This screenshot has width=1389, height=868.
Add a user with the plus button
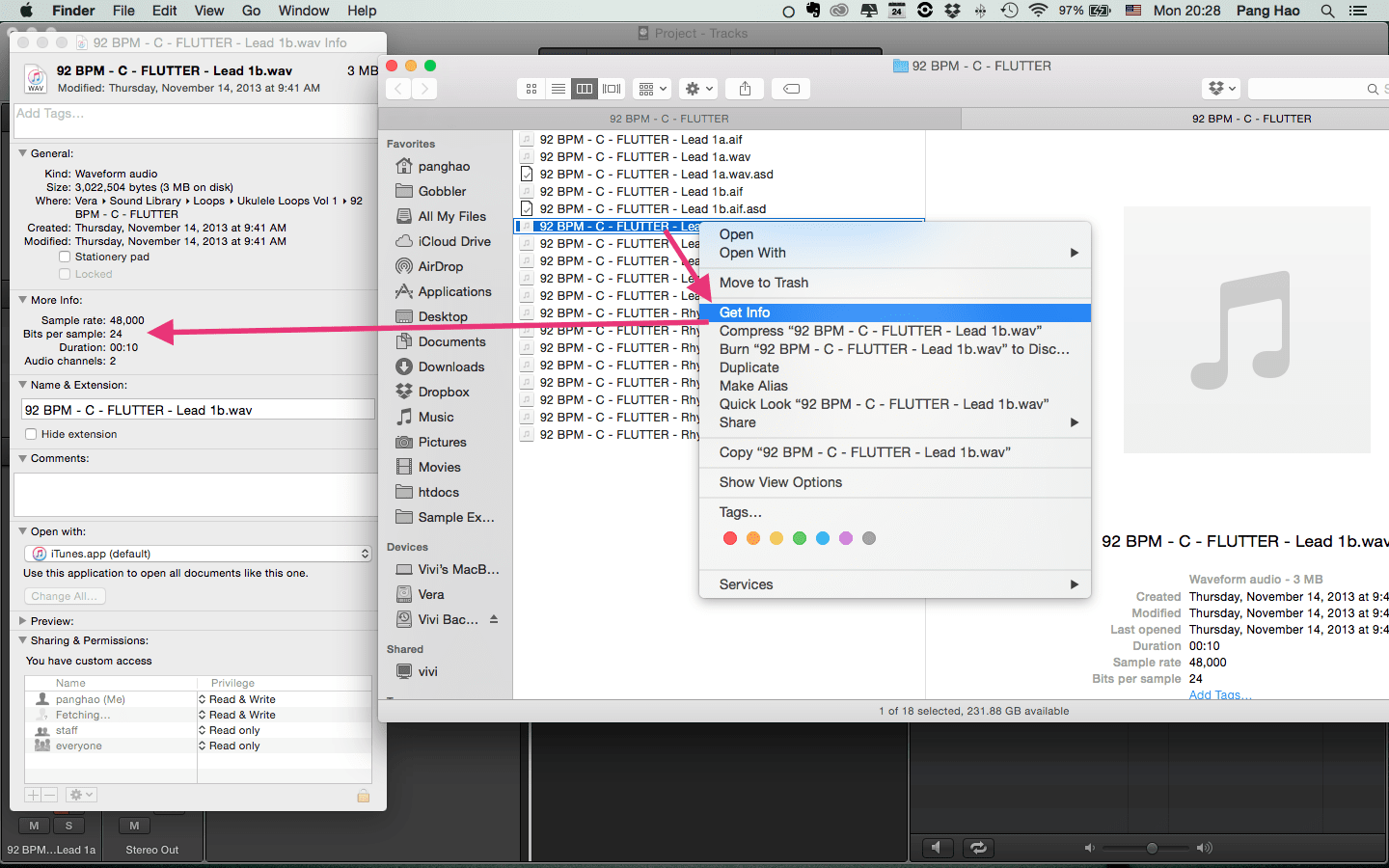pyautogui.click(x=33, y=795)
